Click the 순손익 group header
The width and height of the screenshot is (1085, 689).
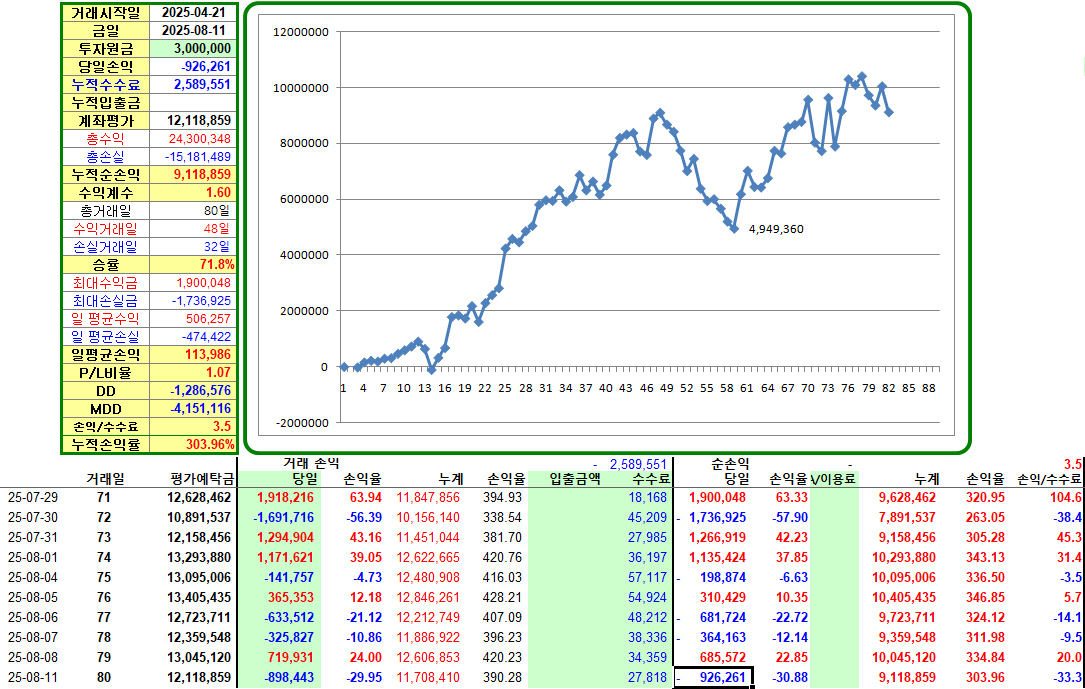coord(730,463)
